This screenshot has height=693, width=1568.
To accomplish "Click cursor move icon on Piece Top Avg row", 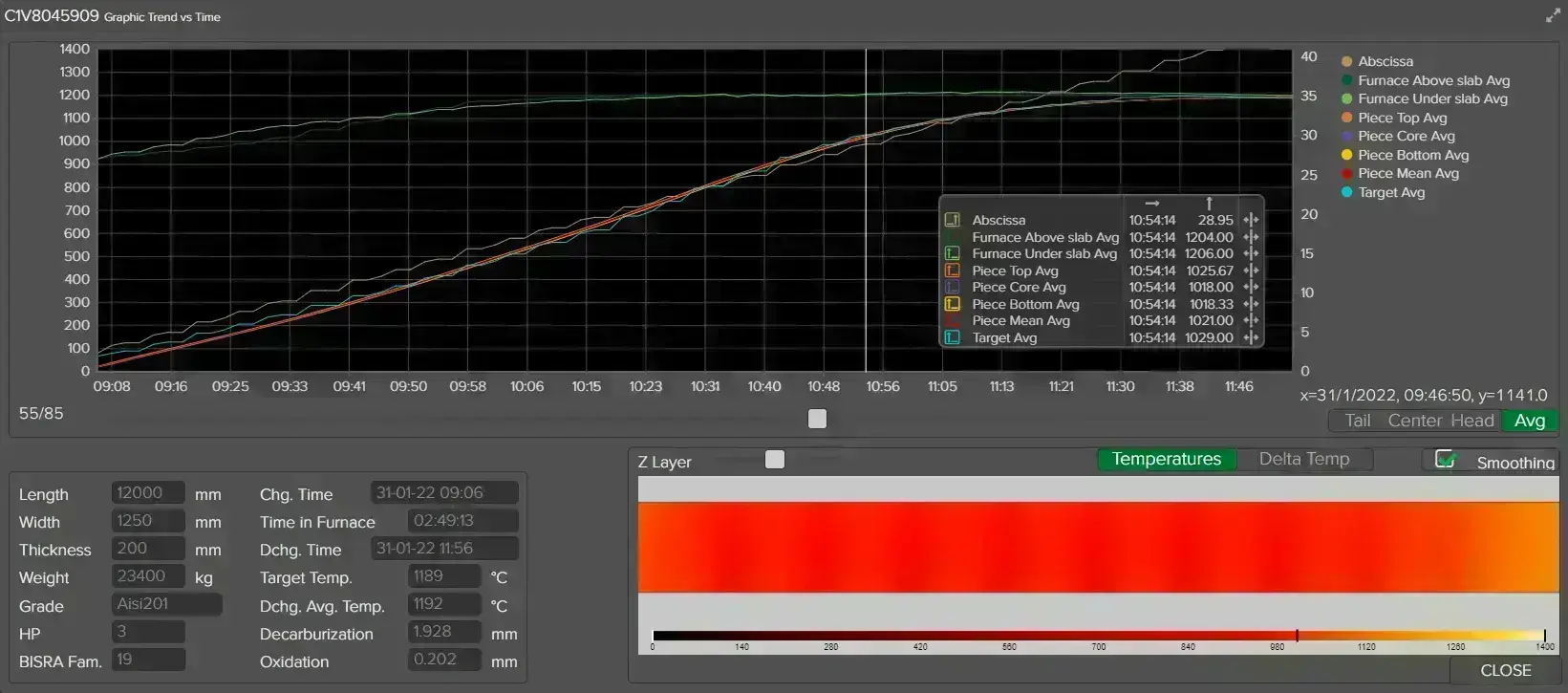I will [x=1251, y=271].
